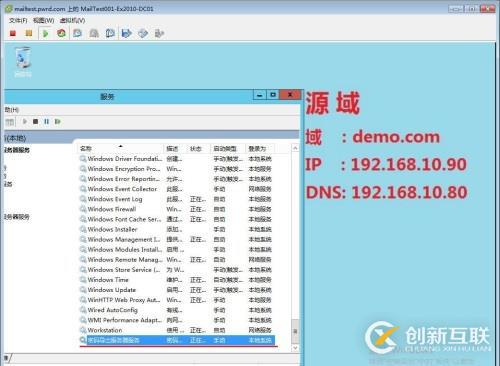Open the 文件(F) menu

coord(18,21)
